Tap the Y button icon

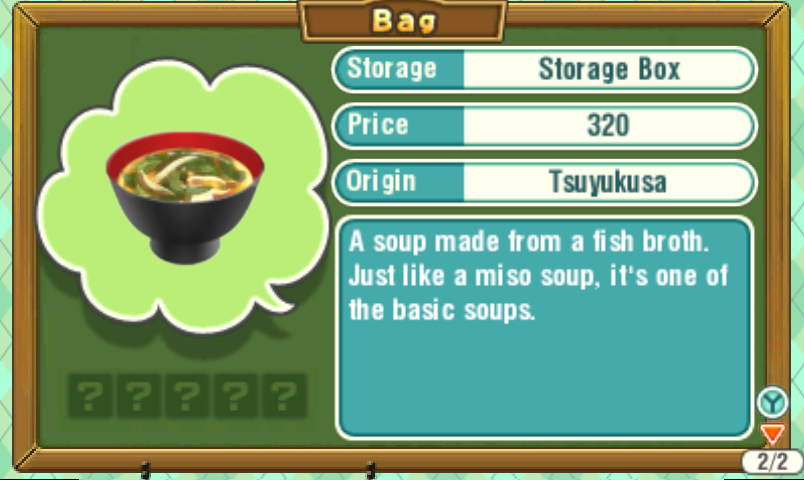click(x=772, y=402)
